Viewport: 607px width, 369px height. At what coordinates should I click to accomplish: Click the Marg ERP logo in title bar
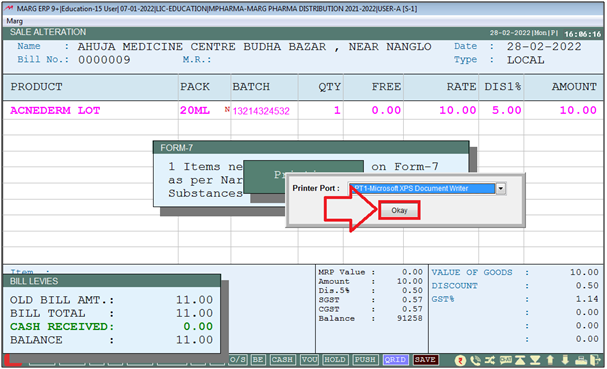coord(9,9)
